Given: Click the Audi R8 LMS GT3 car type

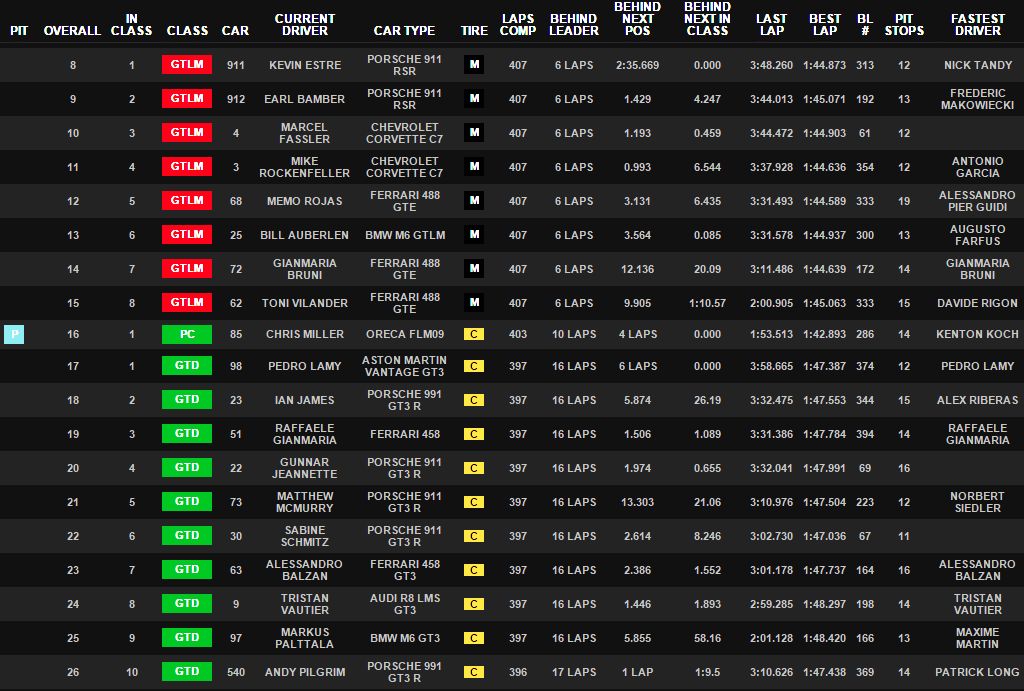Looking at the screenshot, I should pyautogui.click(x=404, y=604).
